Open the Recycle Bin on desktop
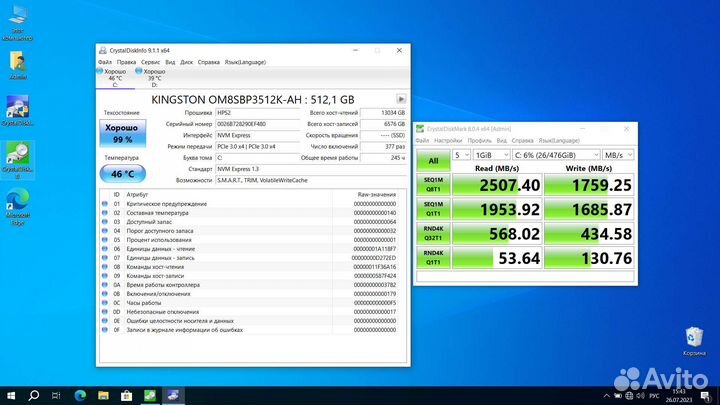720x405 pixels. [x=694, y=341]
